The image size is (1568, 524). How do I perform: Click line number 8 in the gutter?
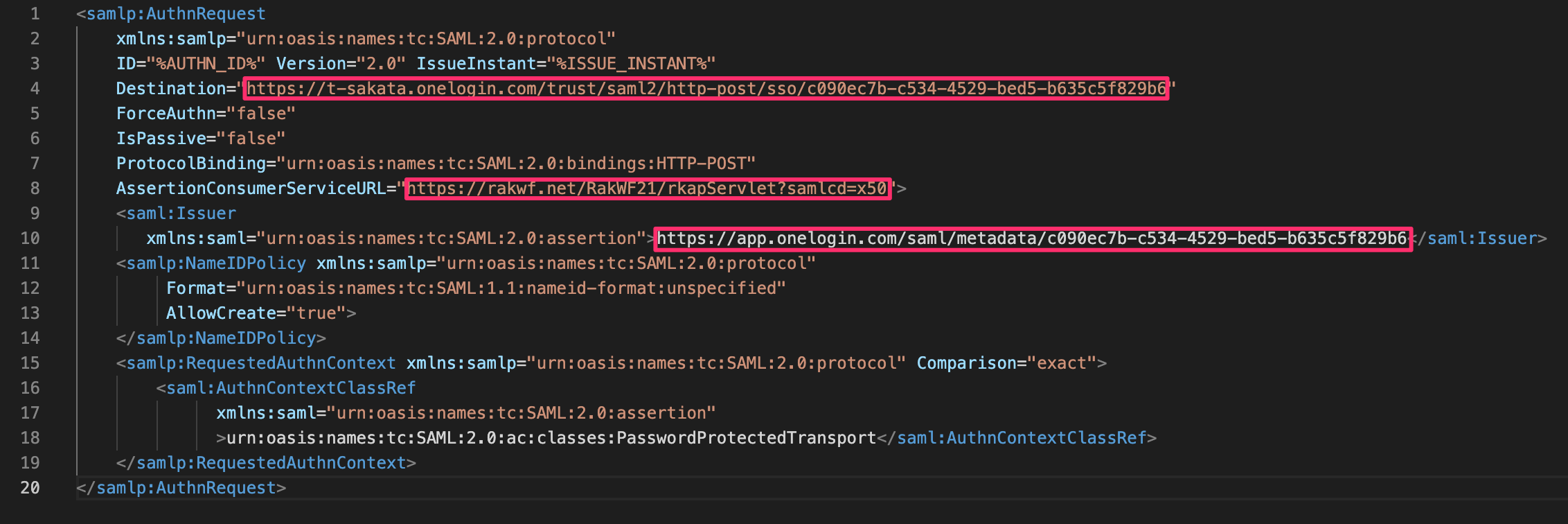click(x=35, y=189)
